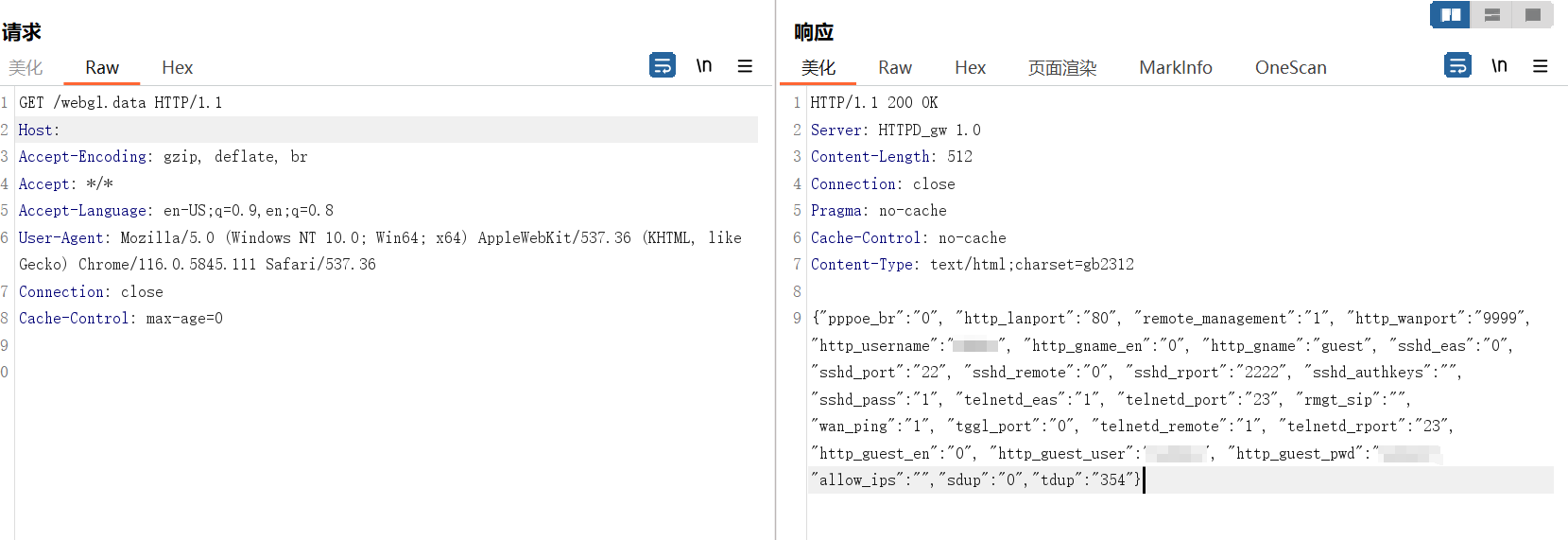The height and width of the screenshot is (540, 1568).
Task: Open the MarkInfo response tab
Action: coord(1176,67)
